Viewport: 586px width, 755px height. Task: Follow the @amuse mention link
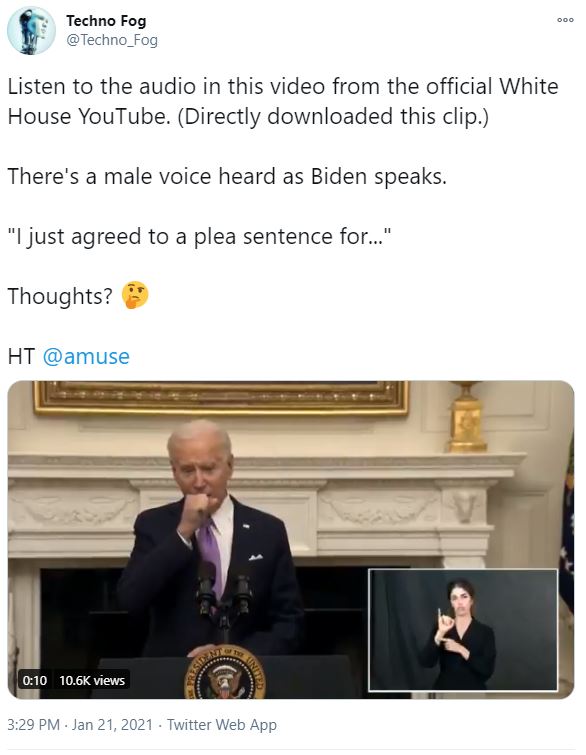pos(86,356)
